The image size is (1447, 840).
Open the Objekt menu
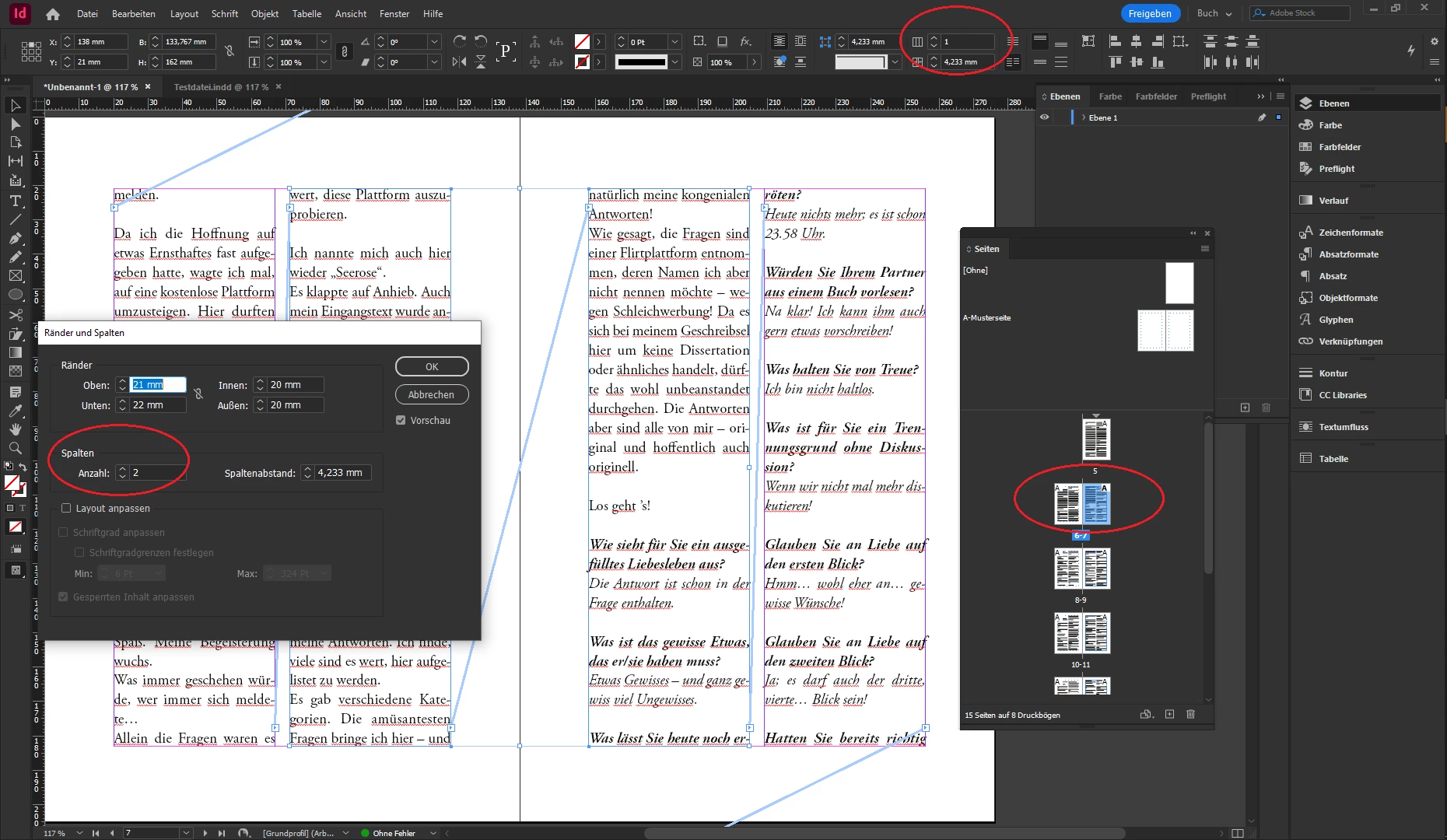coord(265,14)
